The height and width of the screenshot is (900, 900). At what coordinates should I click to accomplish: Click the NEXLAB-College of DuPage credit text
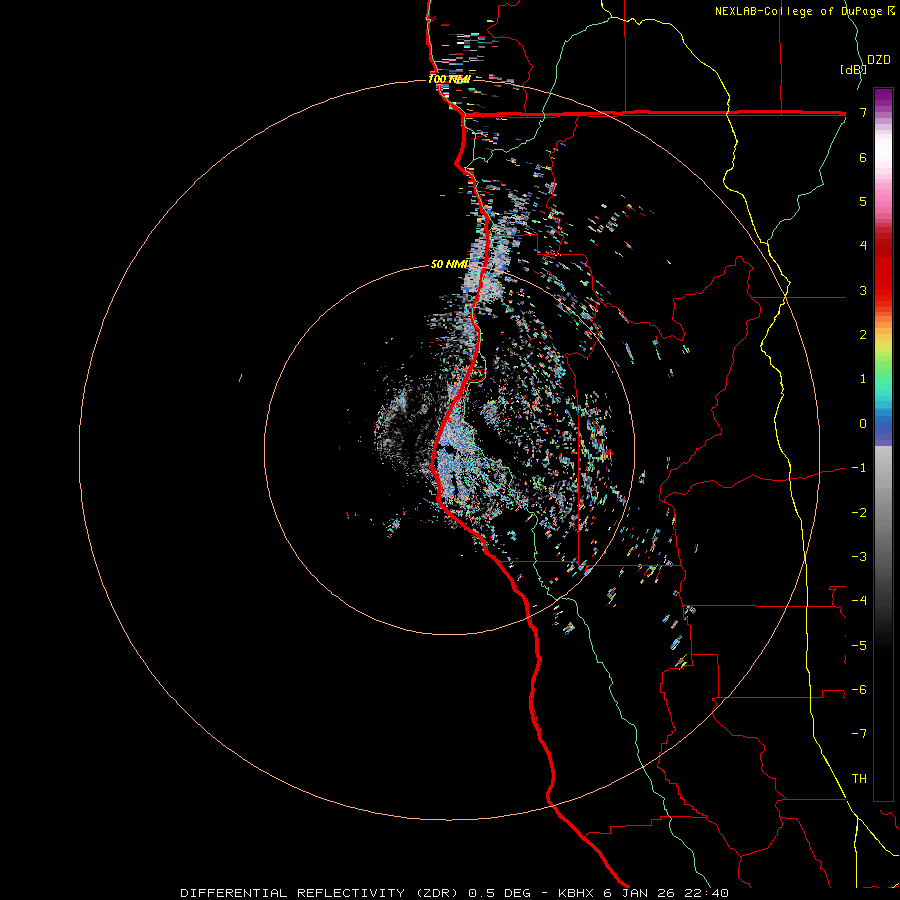point(805,11)
